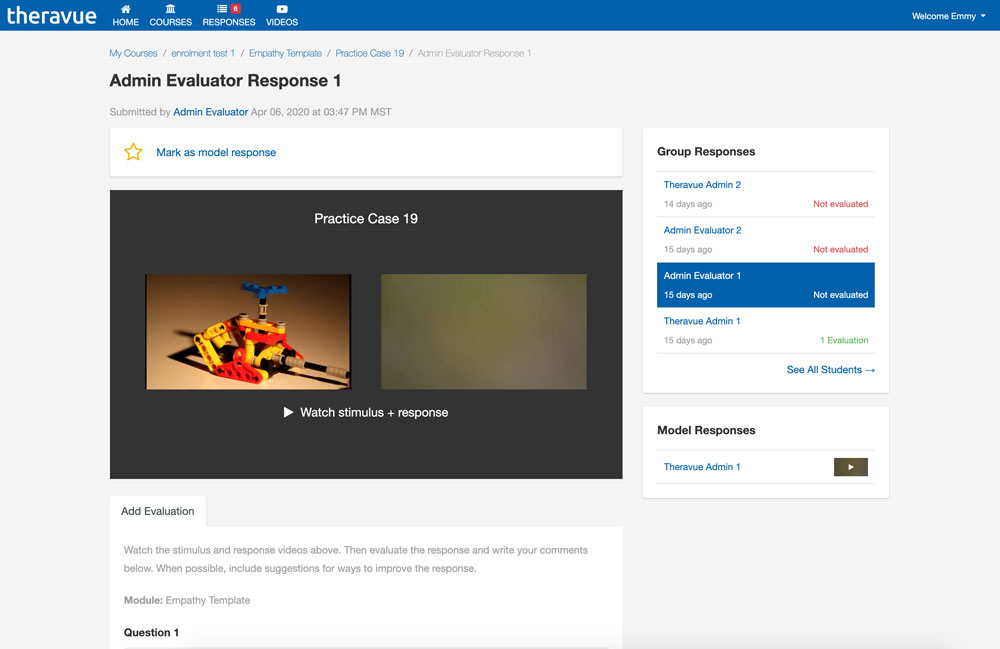This screenshot has height=649, width=1000.
Task: Open Theravue Admin 1 group response
Action: click(x=702, y=321)
